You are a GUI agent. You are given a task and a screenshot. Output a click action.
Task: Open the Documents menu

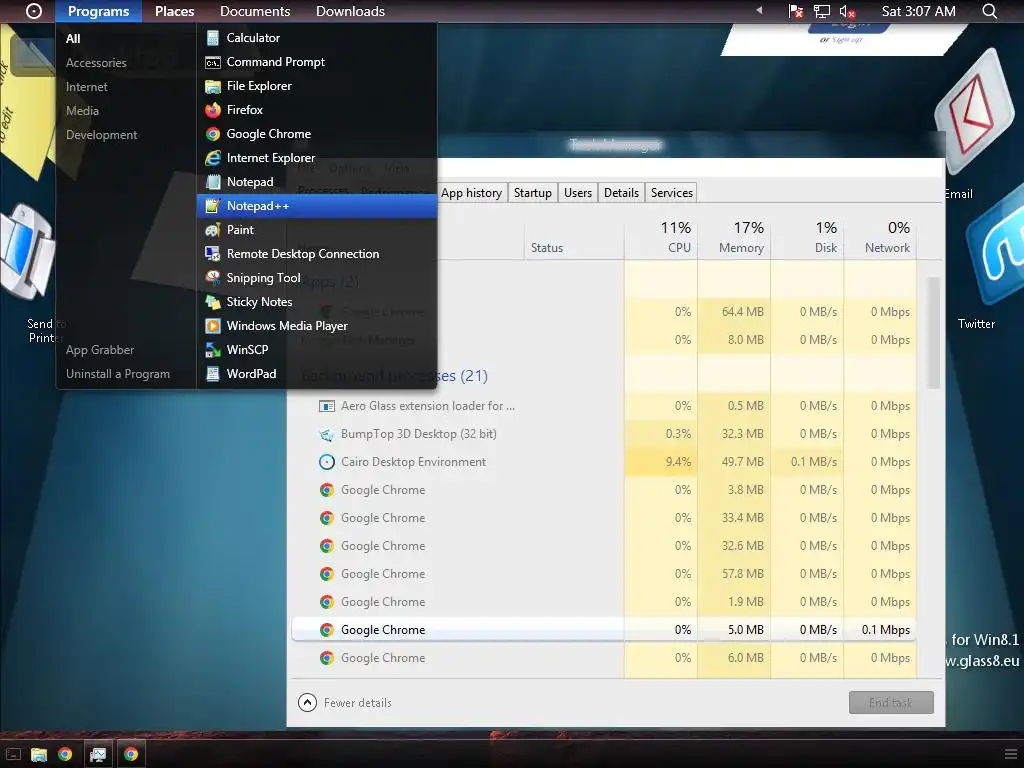click(255, 11)
